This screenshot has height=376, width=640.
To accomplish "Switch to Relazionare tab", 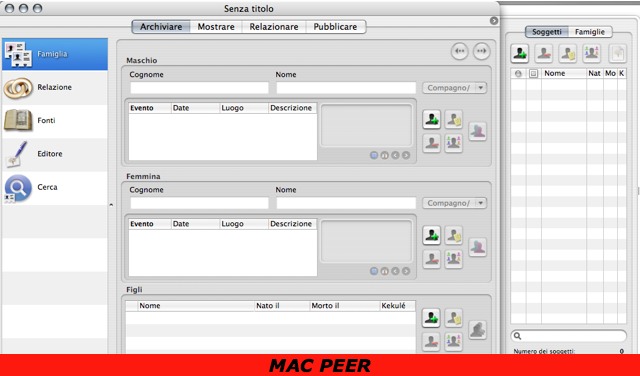I will (274, 27).
